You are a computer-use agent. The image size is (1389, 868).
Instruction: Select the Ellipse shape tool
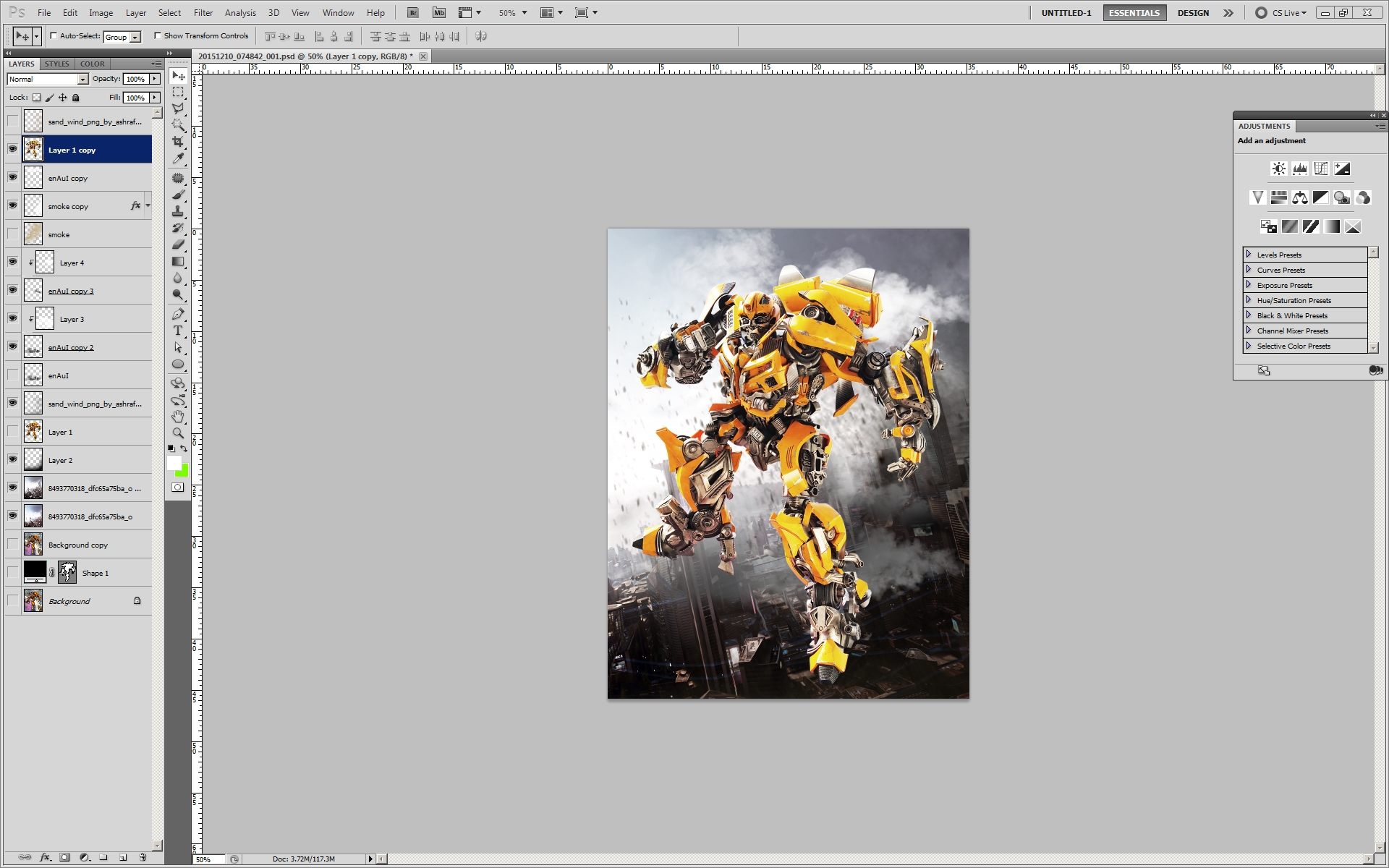[x=178, y=364]
